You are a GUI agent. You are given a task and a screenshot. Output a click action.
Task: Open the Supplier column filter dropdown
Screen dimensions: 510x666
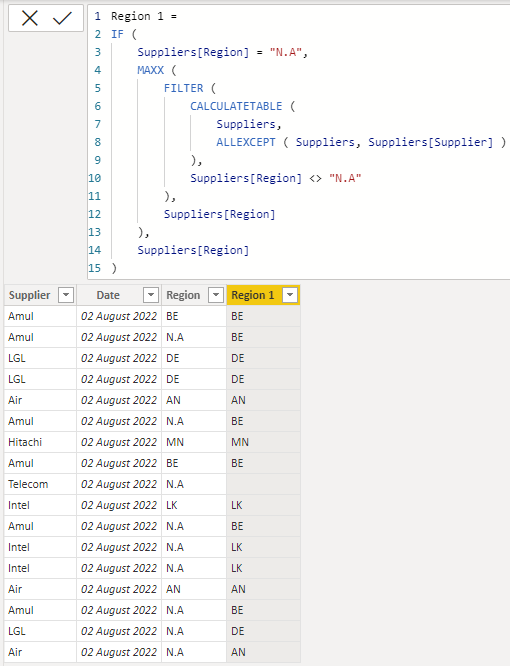click(x=66, y=295)
